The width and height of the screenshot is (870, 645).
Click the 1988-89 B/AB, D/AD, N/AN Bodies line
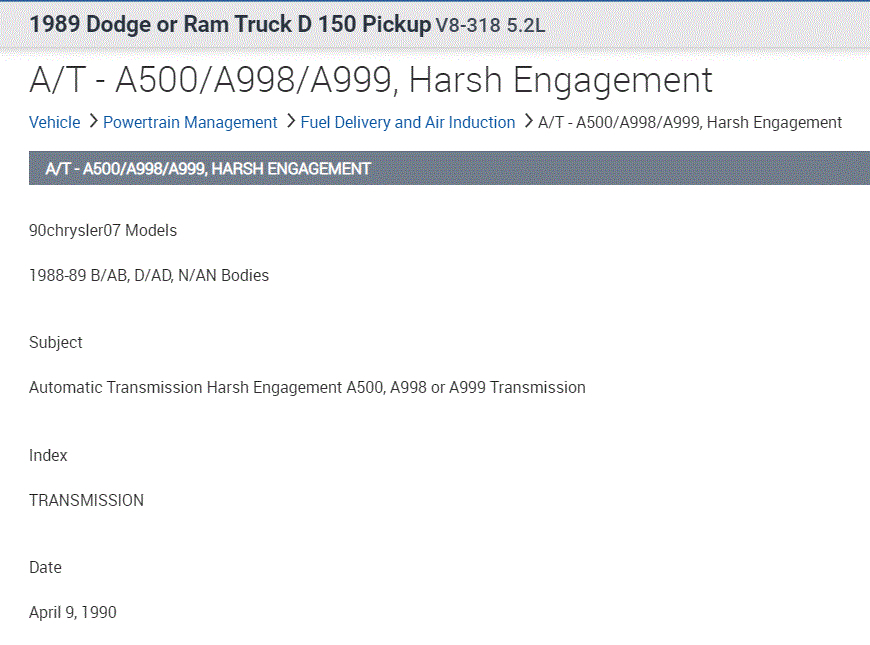[x=149, y=275]
